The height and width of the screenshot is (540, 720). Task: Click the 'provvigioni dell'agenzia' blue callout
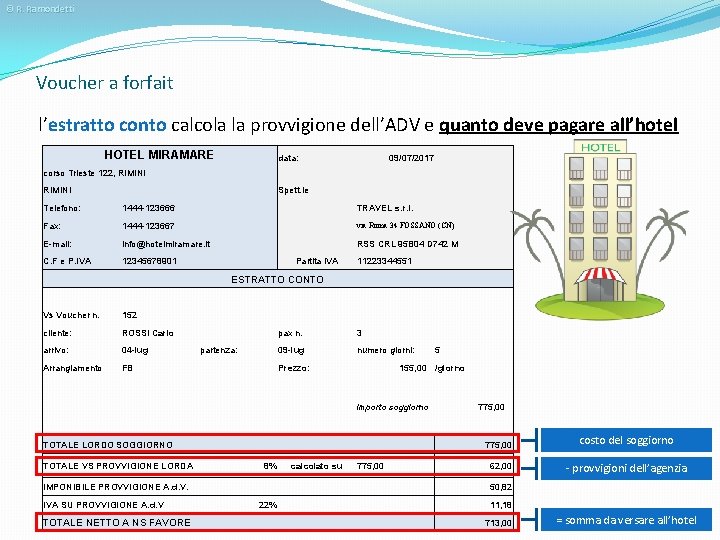point(626,468)
